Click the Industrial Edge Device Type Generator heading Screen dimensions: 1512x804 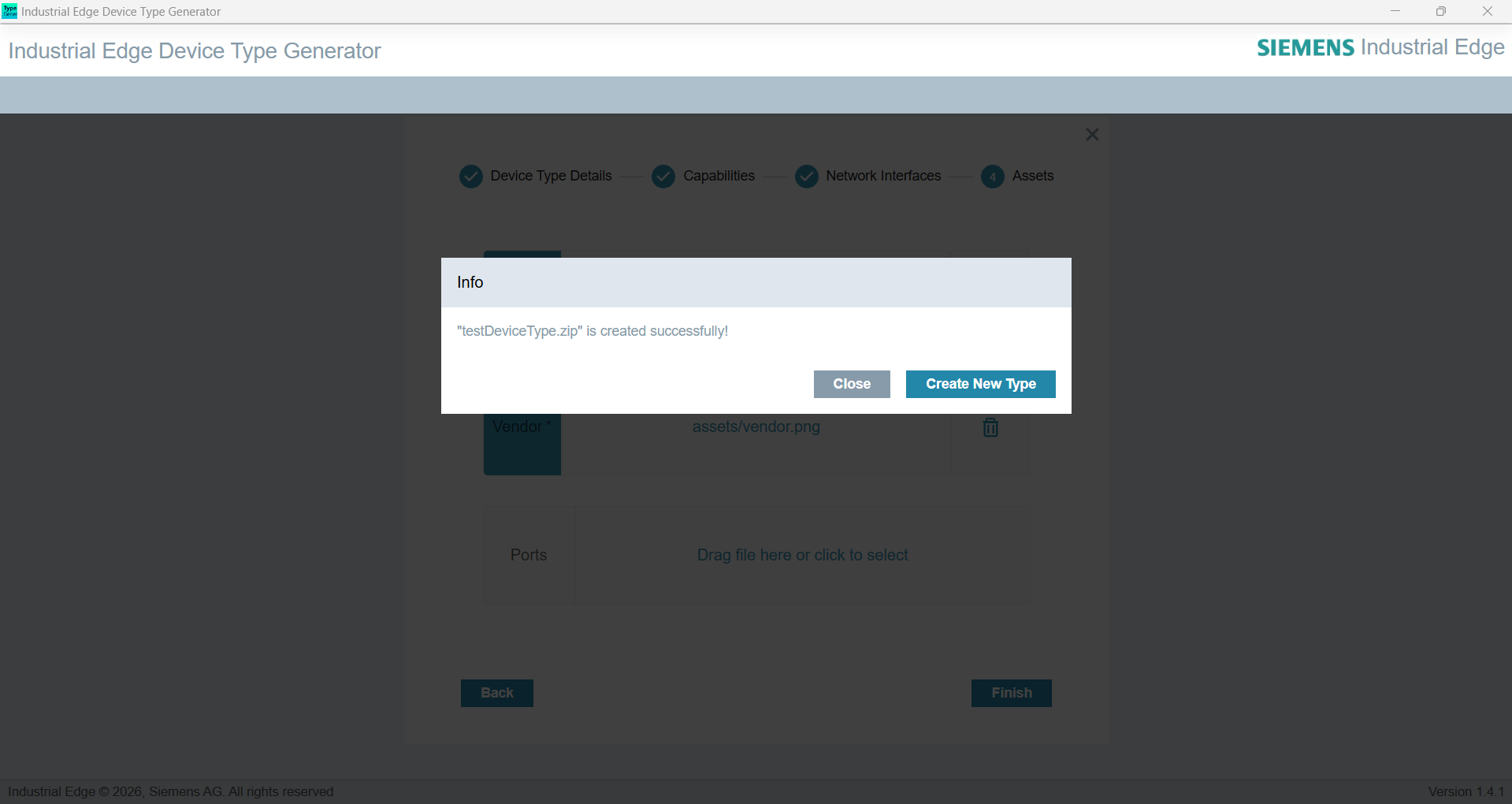[195, 50]
